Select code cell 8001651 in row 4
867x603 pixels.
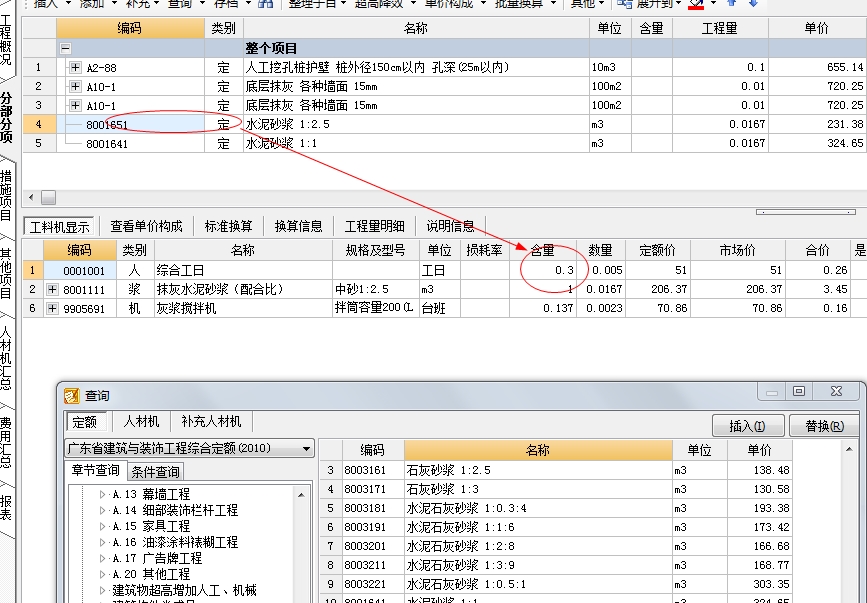pyautogui.click(x=130, y=124)
